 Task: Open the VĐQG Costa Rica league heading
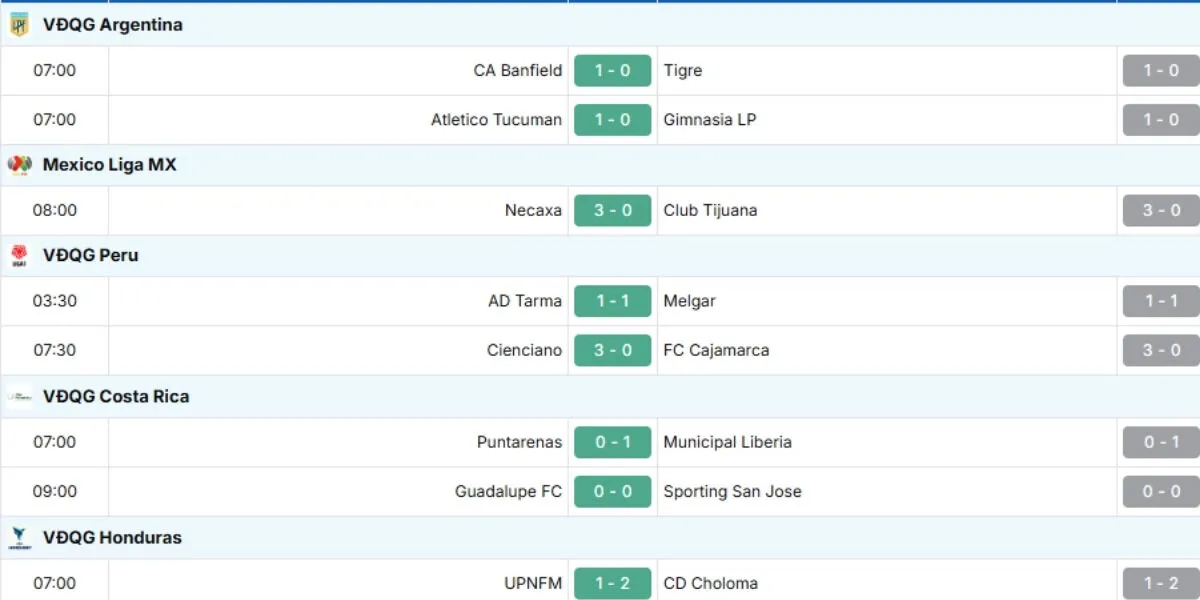[x=115, y=396]
